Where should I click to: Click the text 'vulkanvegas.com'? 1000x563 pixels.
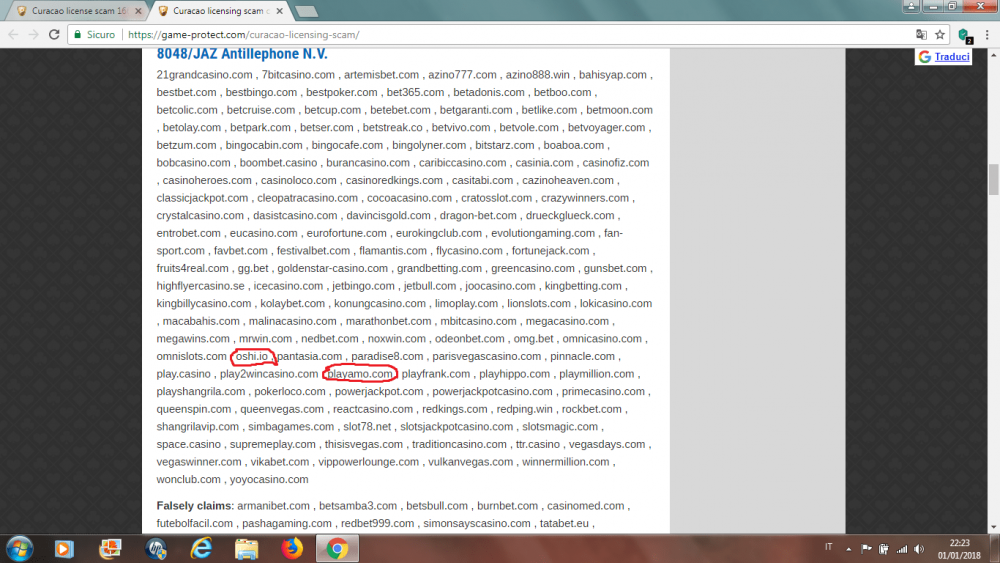pyautogui.click(x=470, y=462)
